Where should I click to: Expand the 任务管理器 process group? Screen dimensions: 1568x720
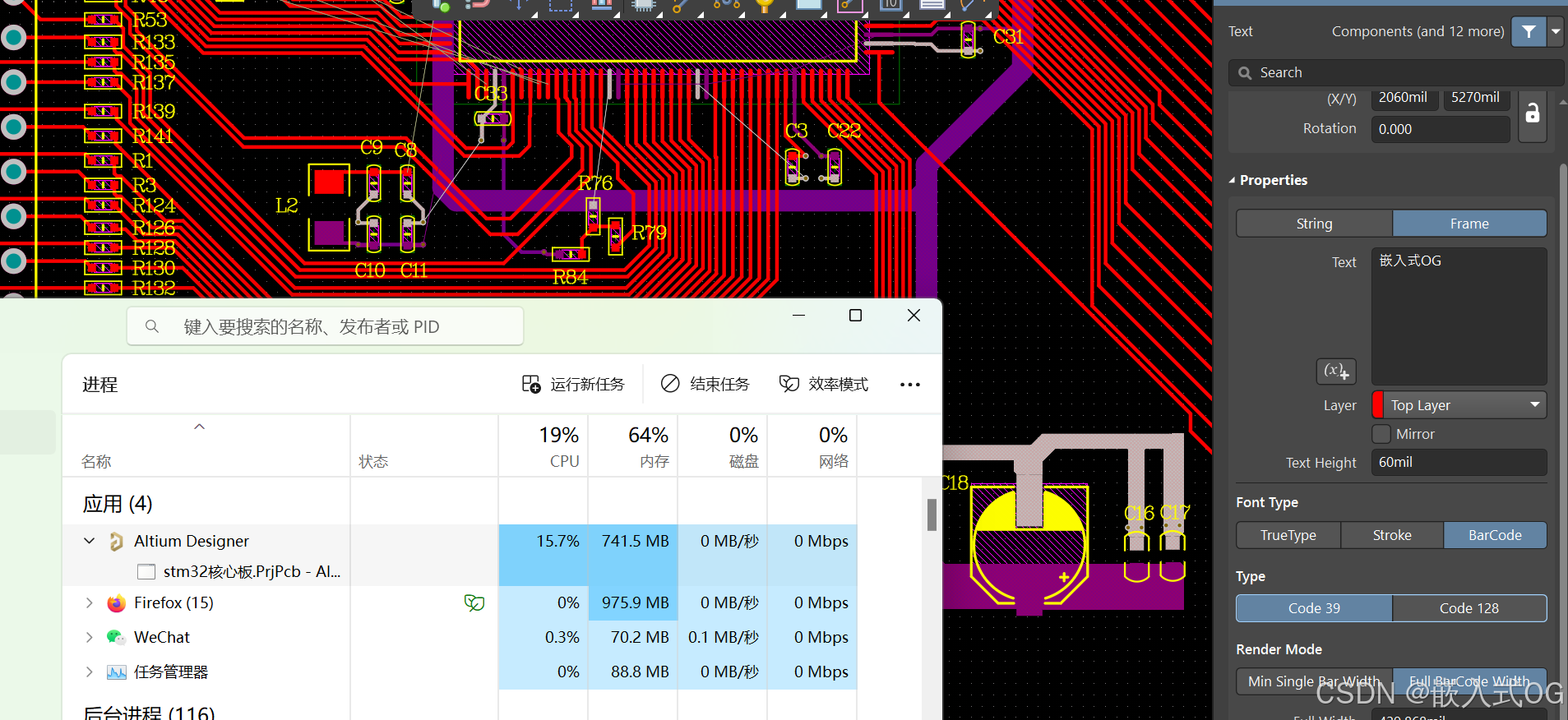point(90,672)
